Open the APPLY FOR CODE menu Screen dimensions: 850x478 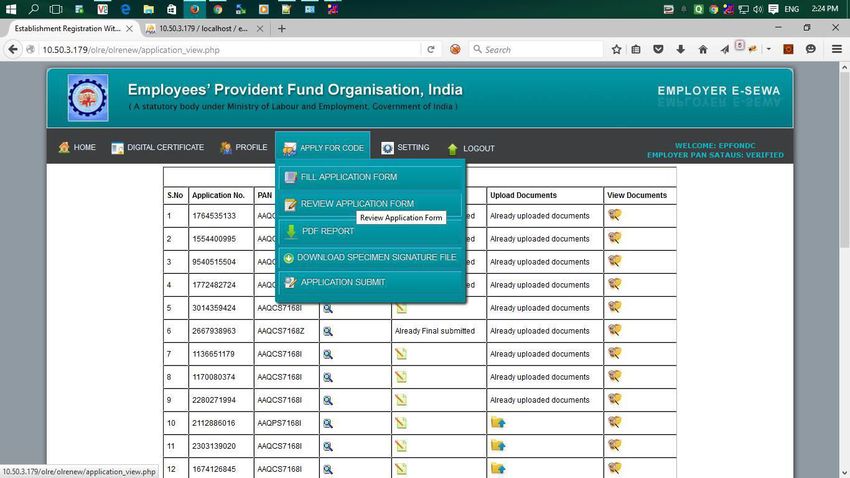pos(323,147)
